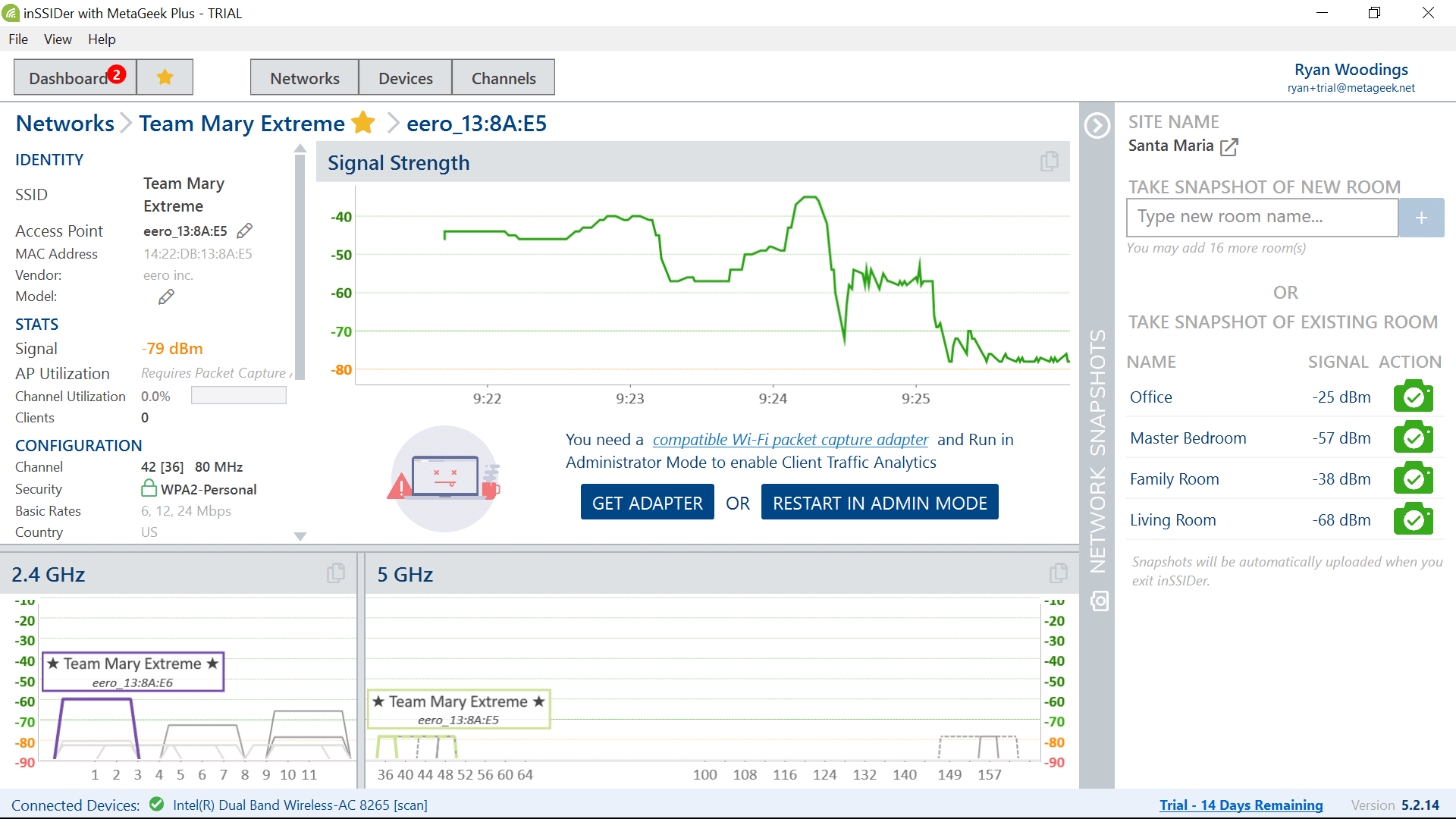Open the File menu
The height and width of the screenshot is (819, 1456).
pyautogui.click(x=18, y=39)
